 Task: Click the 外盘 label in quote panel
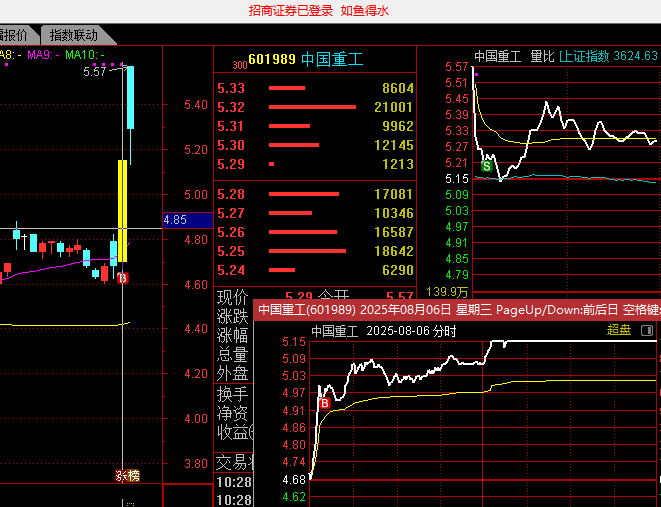tap(232, 373)
